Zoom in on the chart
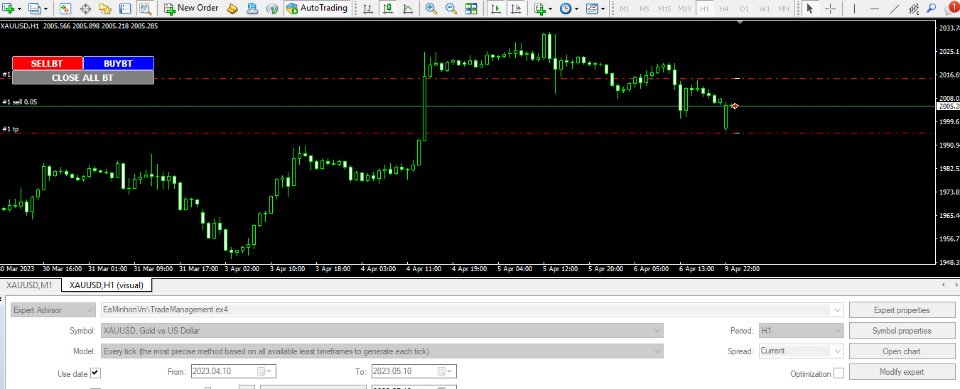 pyautogui.click(x=431, y=9)
